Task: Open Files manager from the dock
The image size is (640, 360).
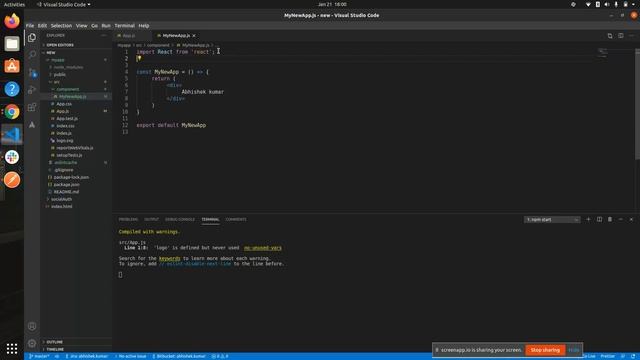Action: tap(12, 44)
